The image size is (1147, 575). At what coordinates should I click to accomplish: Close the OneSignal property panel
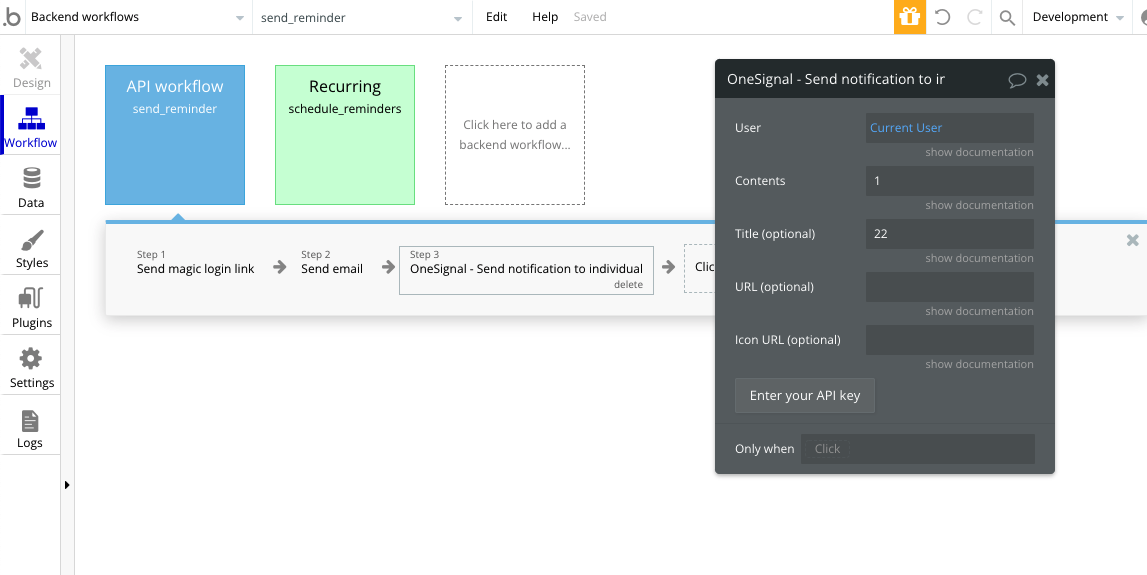(x=1042, y=80)
